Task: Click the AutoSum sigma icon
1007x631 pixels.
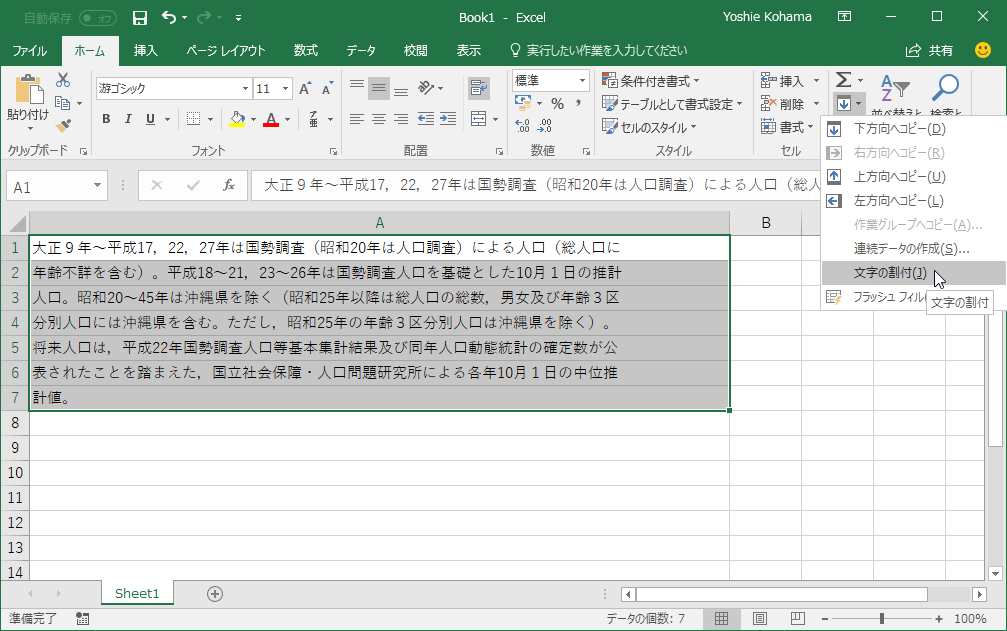Action: [843, 80]
